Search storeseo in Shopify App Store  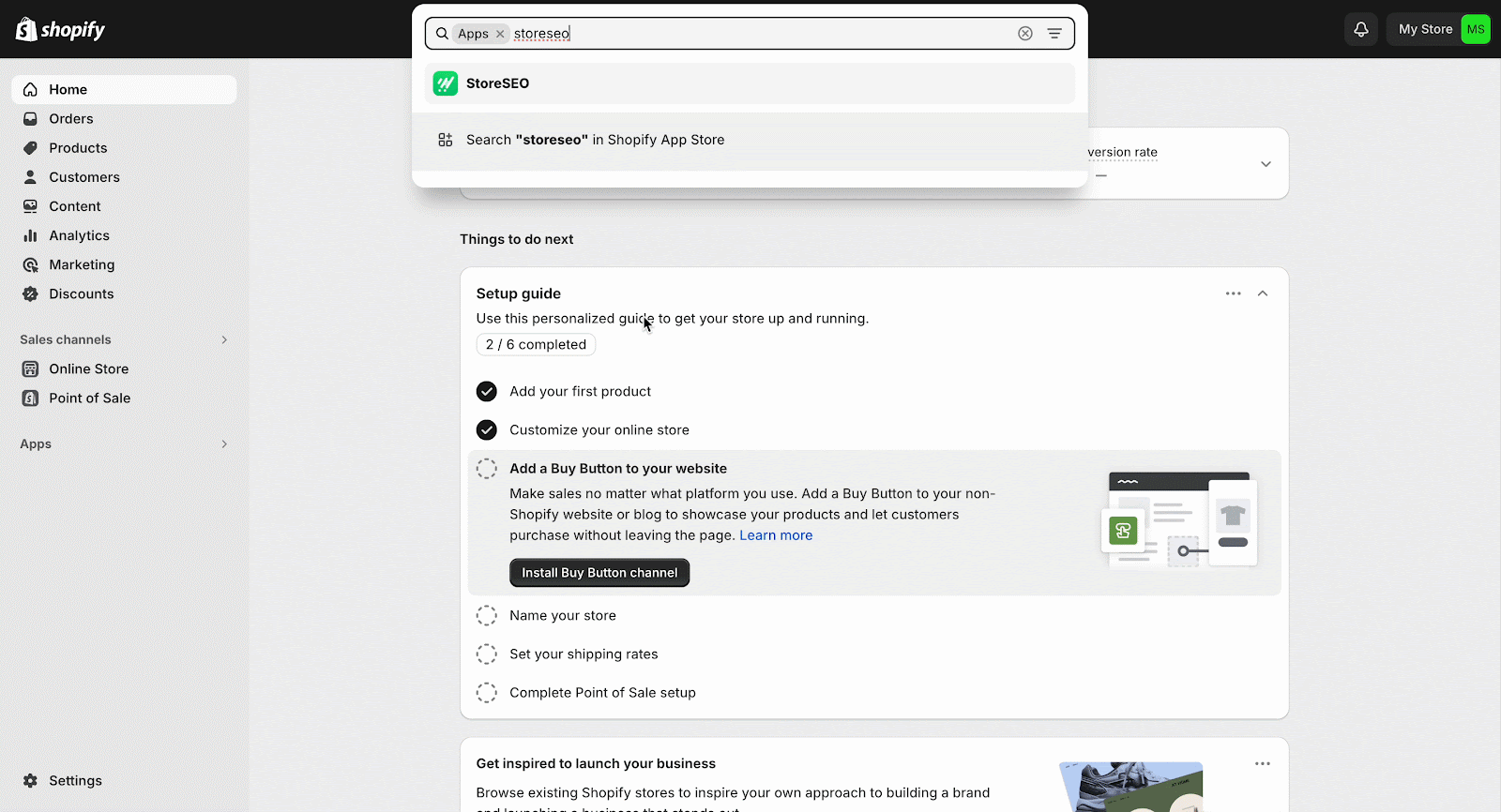pyautogui.click(x=750, y=140)
